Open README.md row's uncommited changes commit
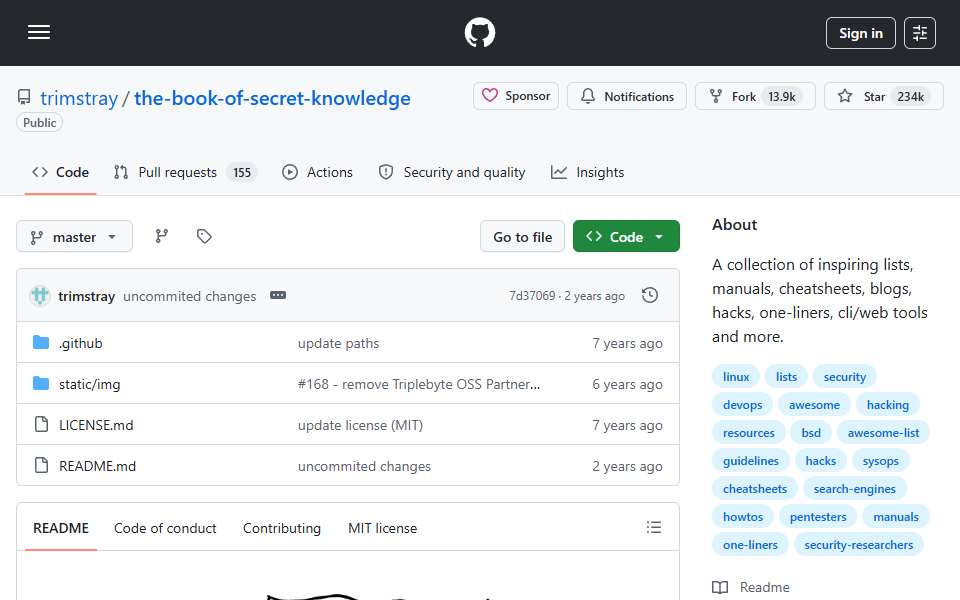Screen dimensions: 960x600 (364, 467)
